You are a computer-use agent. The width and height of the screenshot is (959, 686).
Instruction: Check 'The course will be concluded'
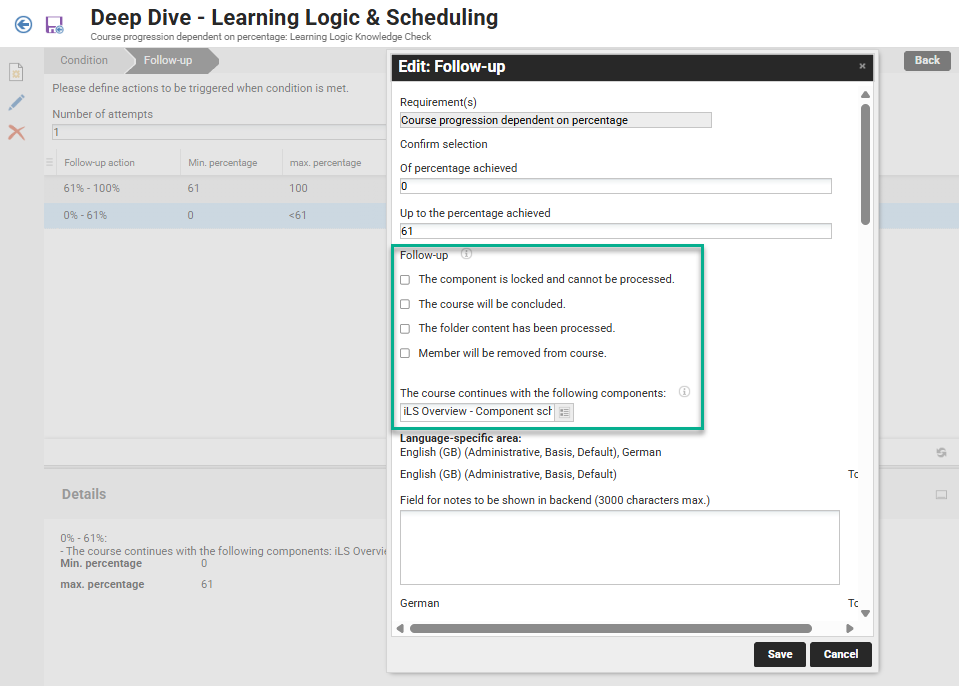pos(405,304)
